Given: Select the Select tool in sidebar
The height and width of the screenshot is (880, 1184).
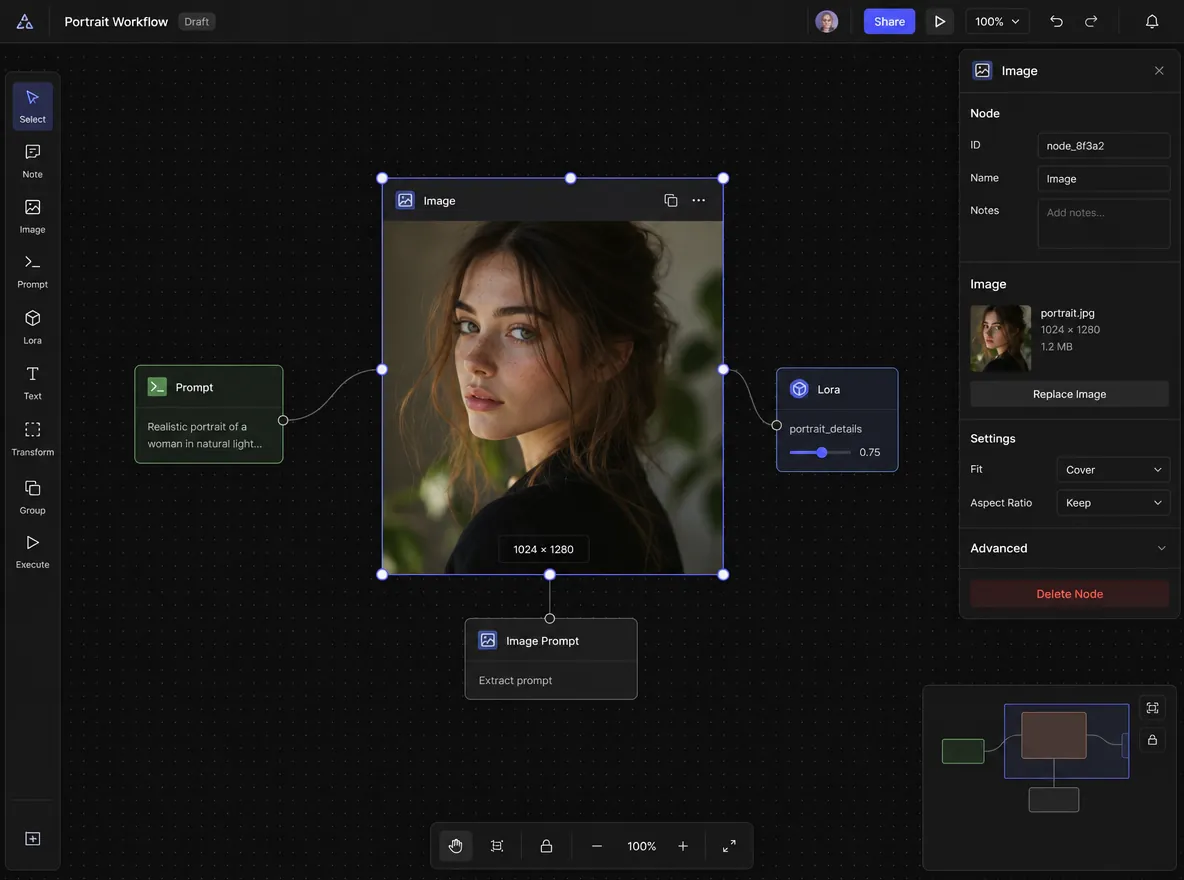Looking at the screenshot, I should [32, 106].
